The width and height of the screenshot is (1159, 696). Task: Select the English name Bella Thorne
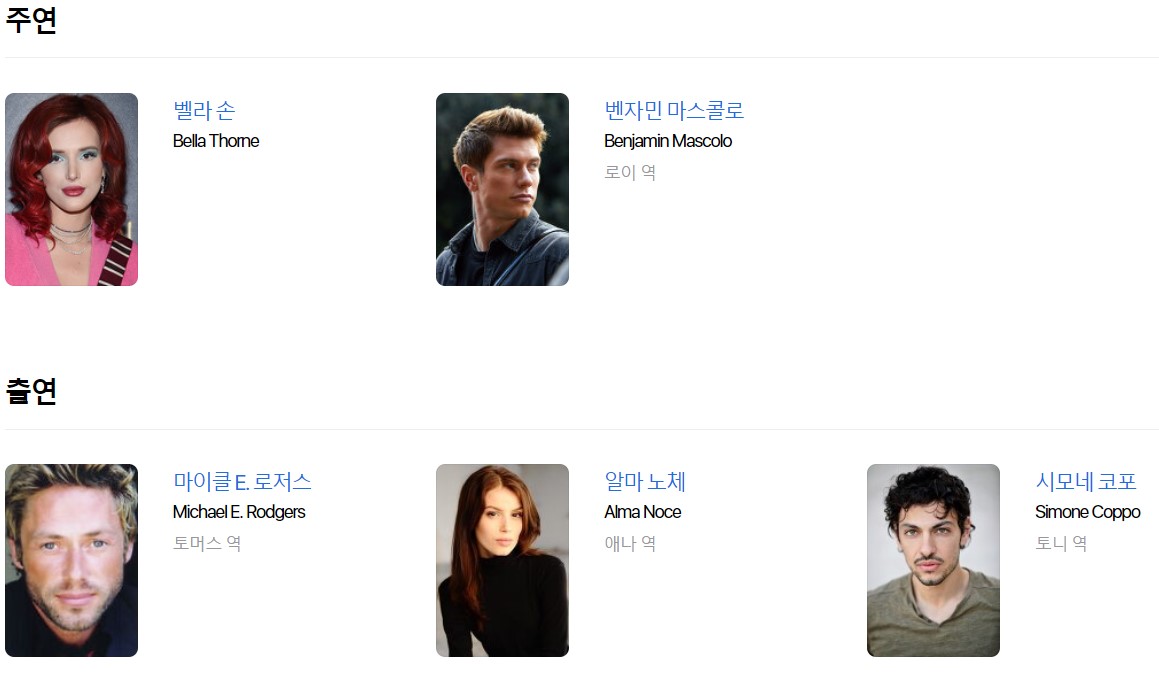[216, 141]
